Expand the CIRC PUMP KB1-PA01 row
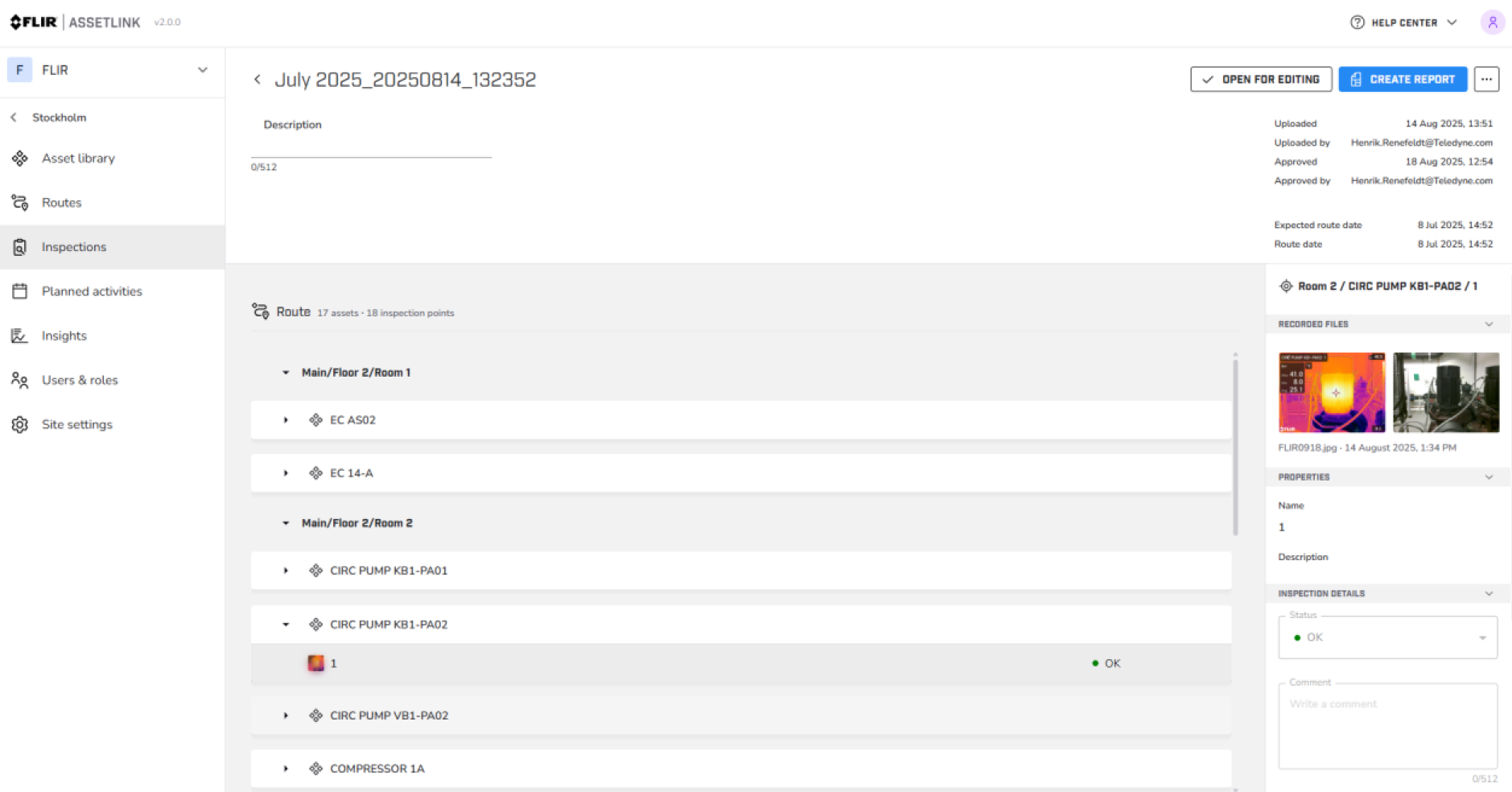 [286, 571]
